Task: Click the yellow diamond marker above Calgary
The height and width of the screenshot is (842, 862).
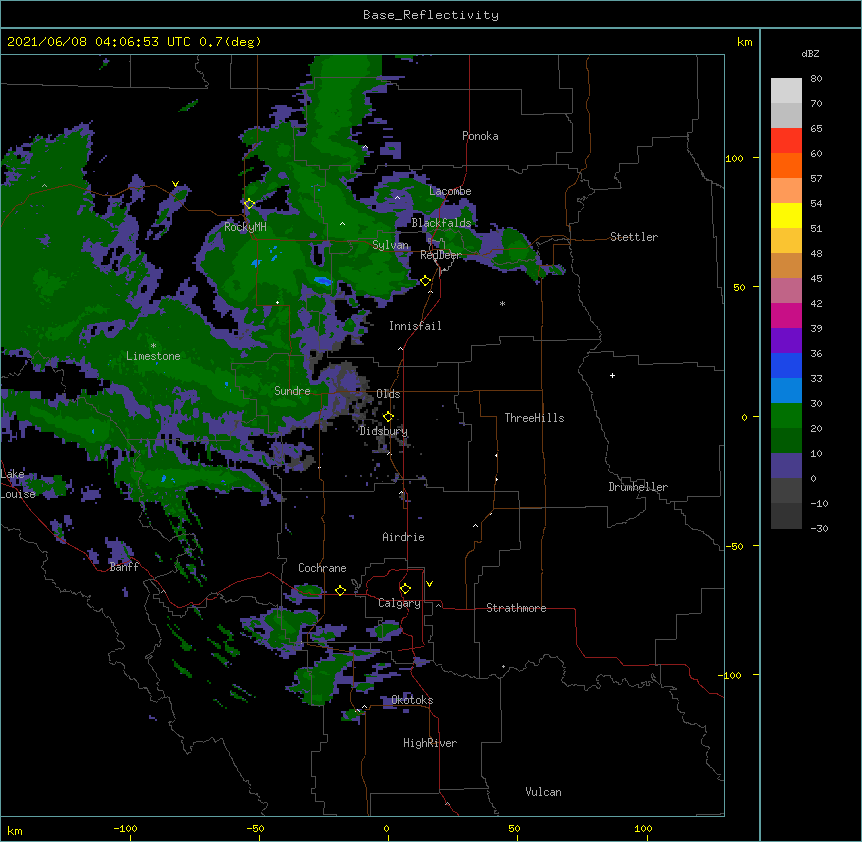Action: pos(405,589)
